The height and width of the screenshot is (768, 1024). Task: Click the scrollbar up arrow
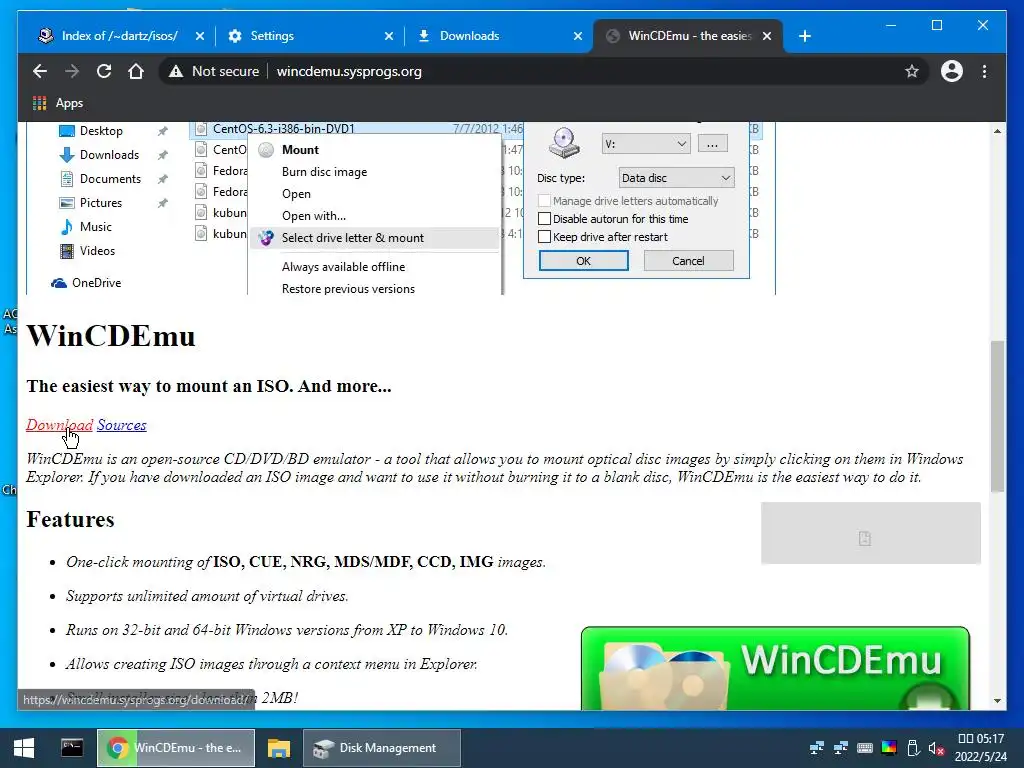pyautogui.click(x=997, y=131)
